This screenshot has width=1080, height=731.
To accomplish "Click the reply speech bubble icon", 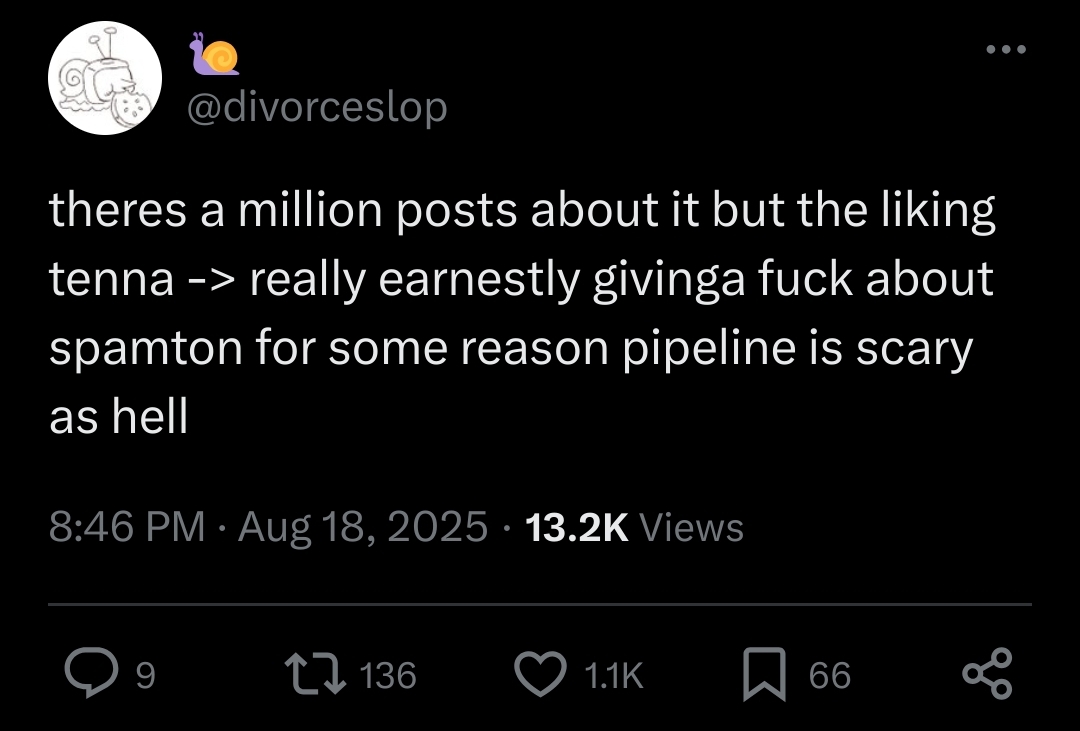I will pos(90,675).
